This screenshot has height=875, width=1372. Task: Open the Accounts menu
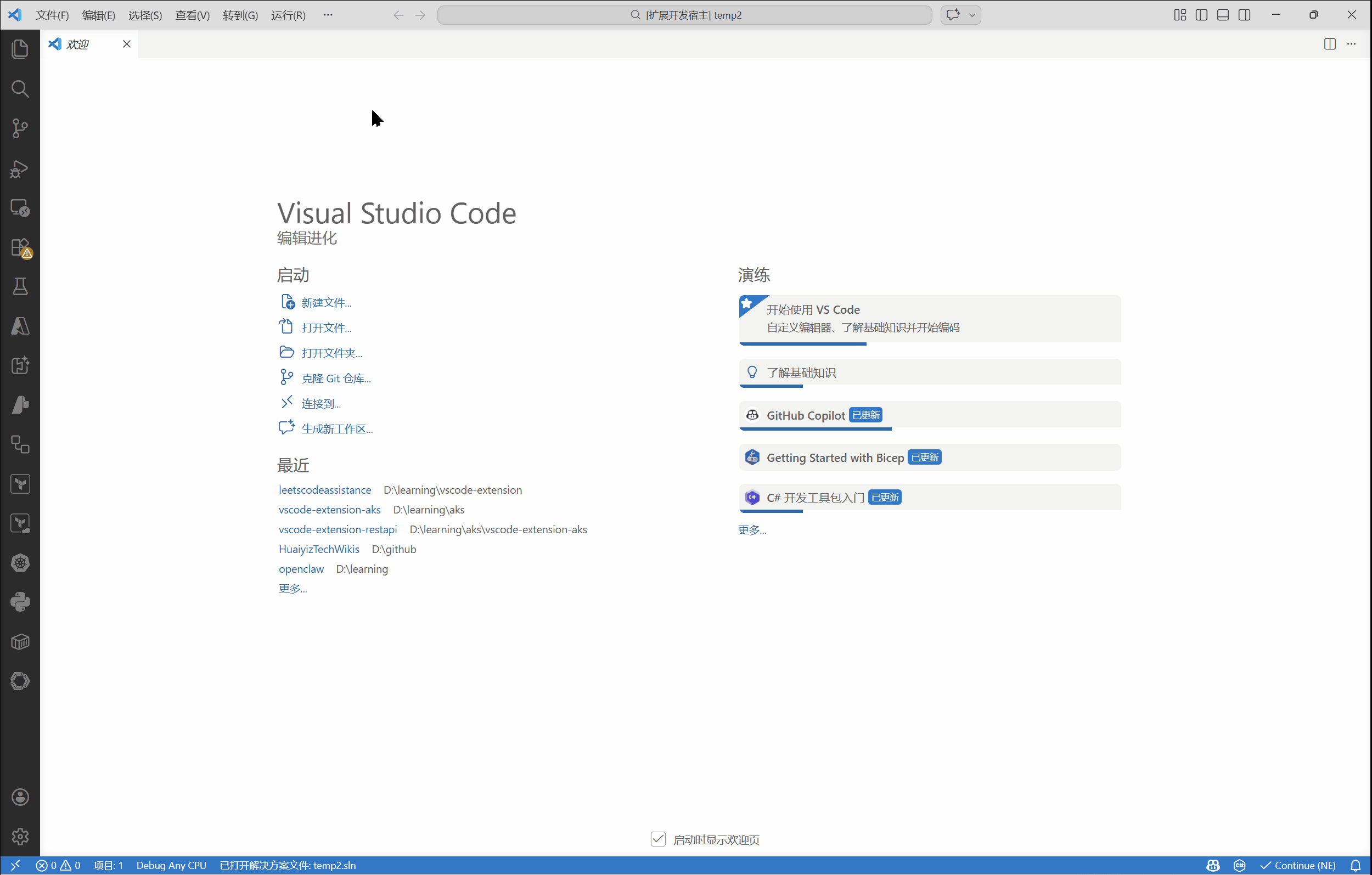[x=20, y=797]
